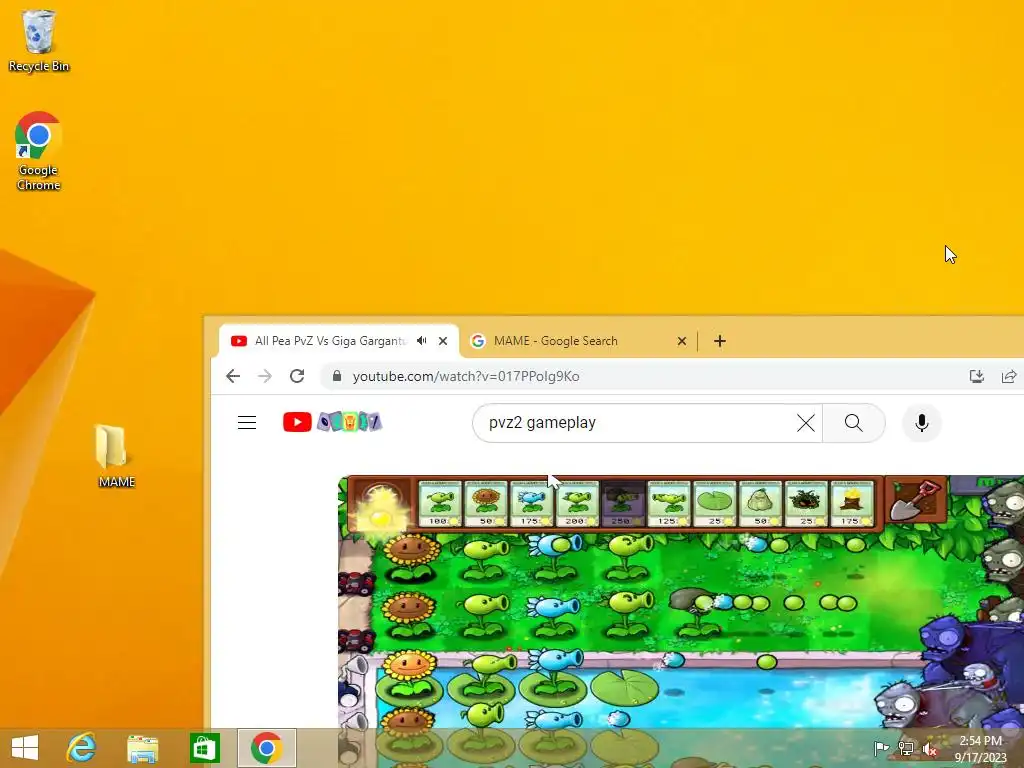This screenshot has width=1024, height=768.
Task: Share this page via address bar icon
Action: (1009, 376)
